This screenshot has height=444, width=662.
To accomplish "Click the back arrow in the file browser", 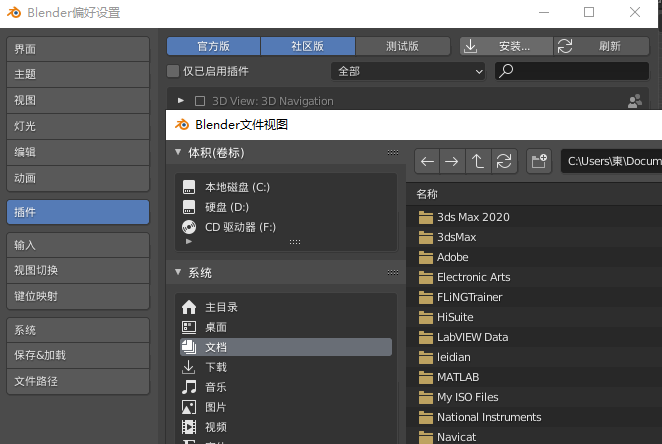I will [x=427, y=161].
